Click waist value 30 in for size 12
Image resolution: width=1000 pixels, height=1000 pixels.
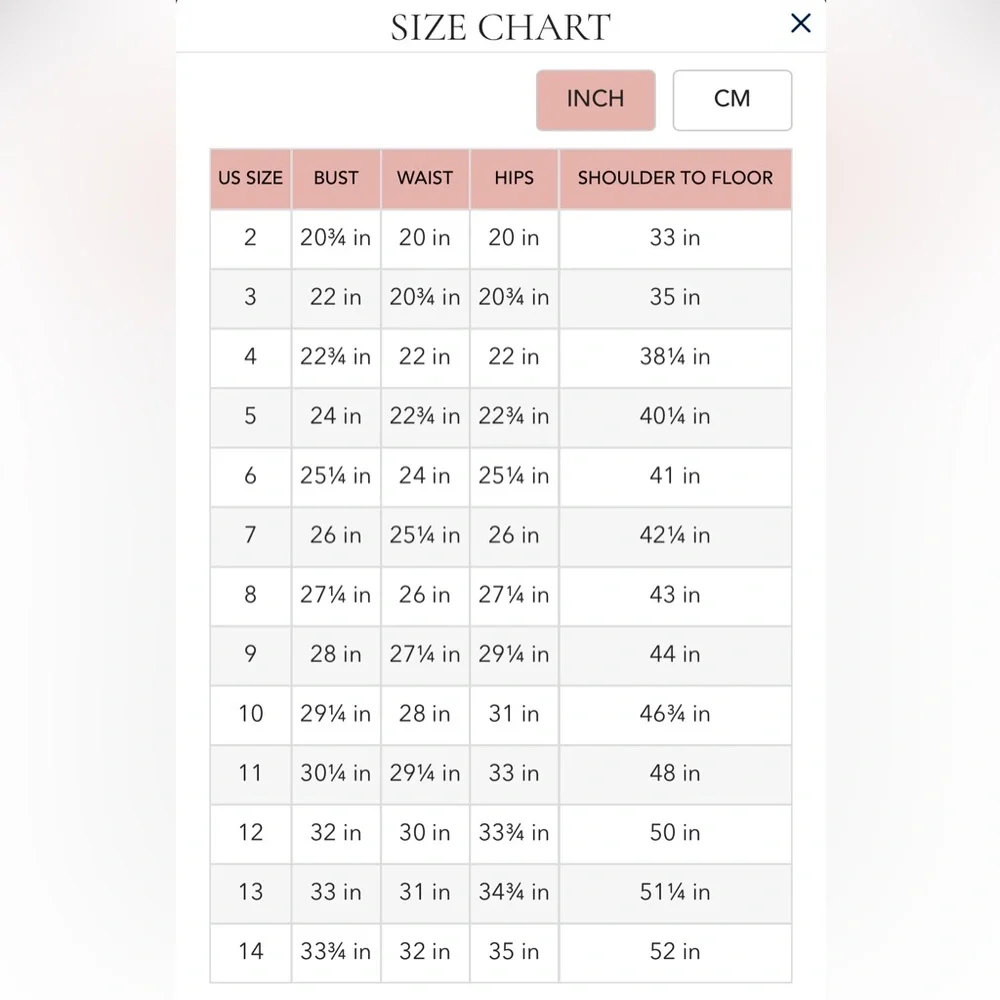point(425,833)
